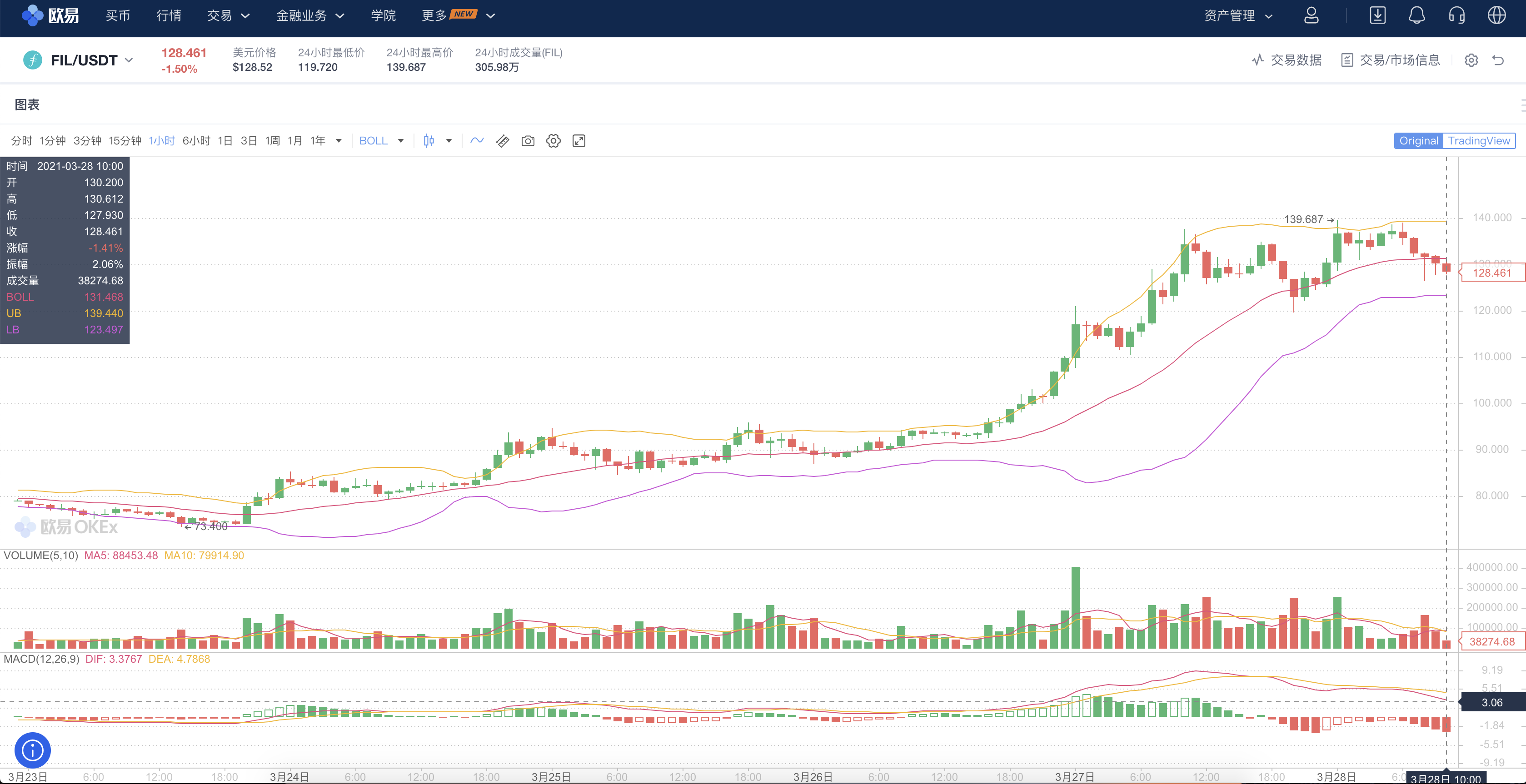Open the FIL/USDT pair selector dropdown

click(x=129, y=60)
